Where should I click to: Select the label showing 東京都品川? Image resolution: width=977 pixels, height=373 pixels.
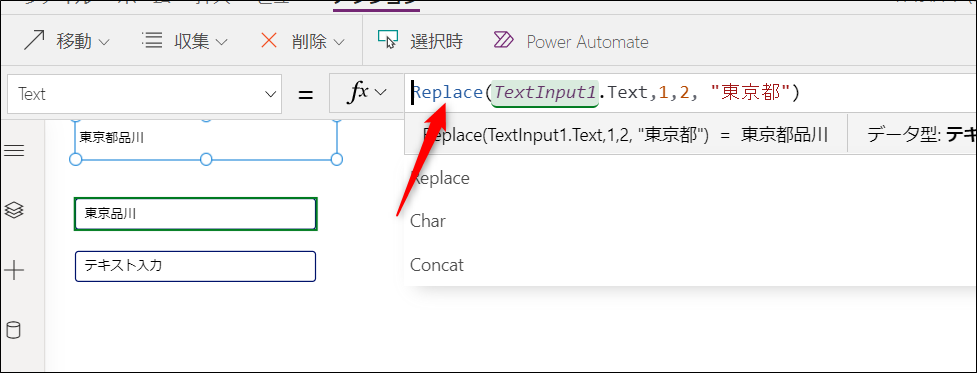pos(206,138)
